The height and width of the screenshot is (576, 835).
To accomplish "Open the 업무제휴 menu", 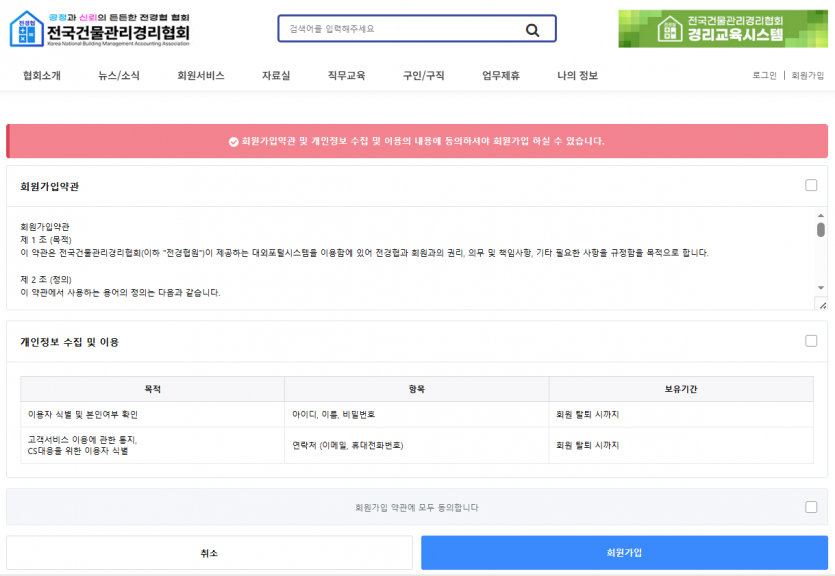I will pos(501,76).
